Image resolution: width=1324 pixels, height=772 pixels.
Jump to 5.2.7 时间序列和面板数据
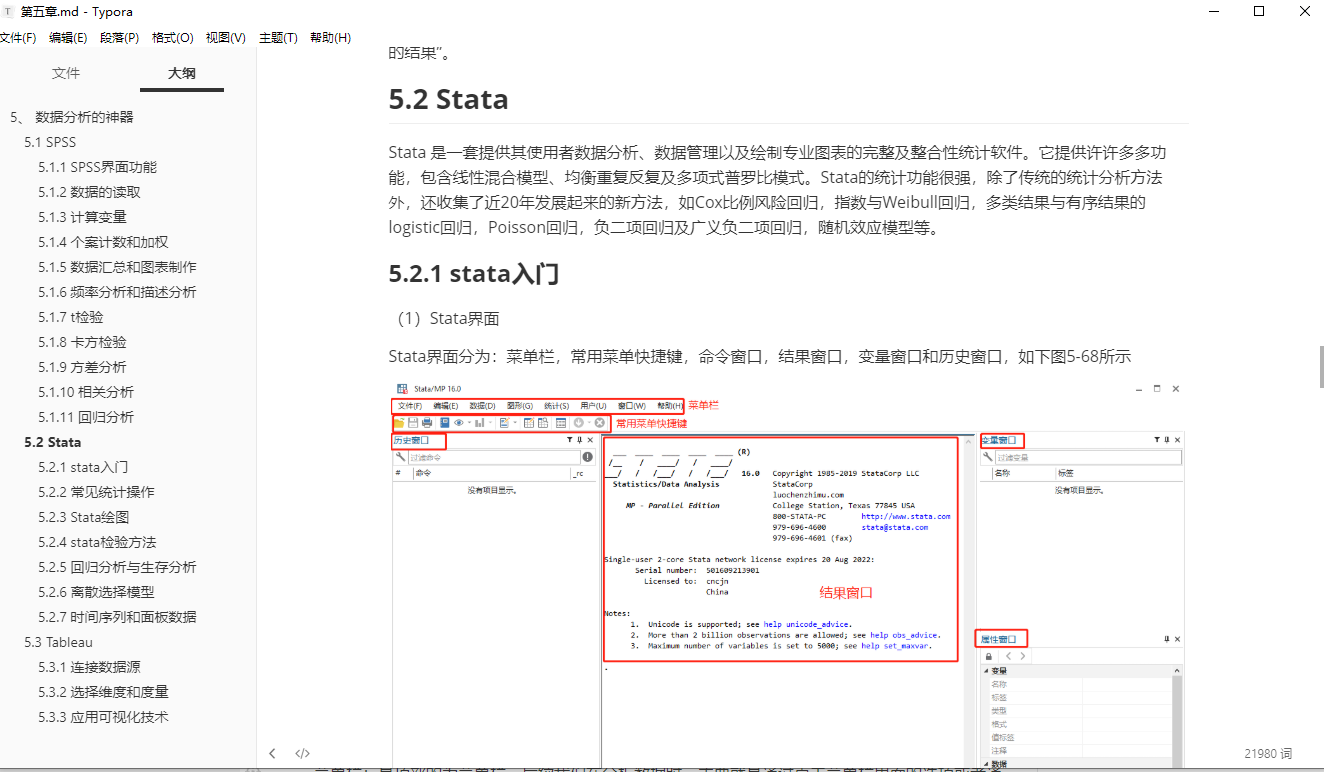pos(118,617)
